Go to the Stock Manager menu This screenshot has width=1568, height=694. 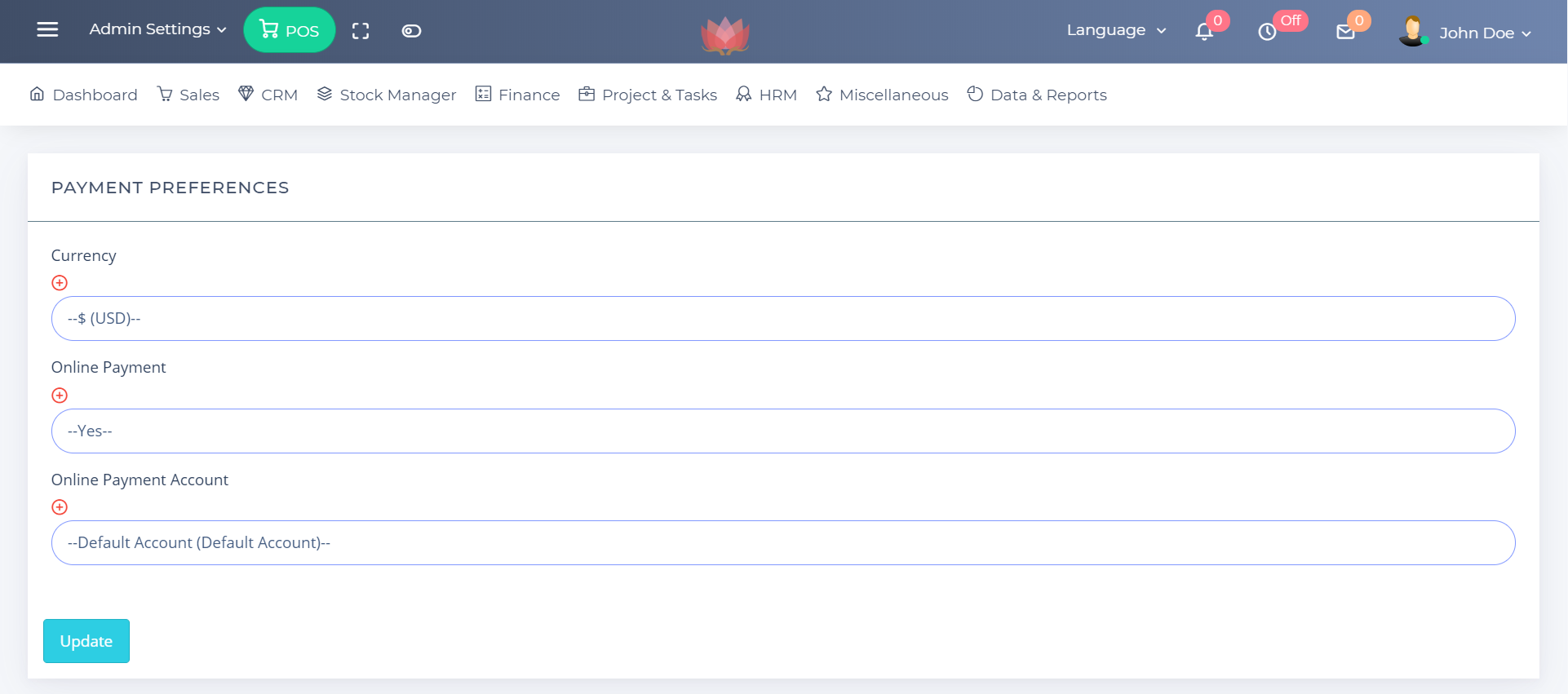coord(387,95)
